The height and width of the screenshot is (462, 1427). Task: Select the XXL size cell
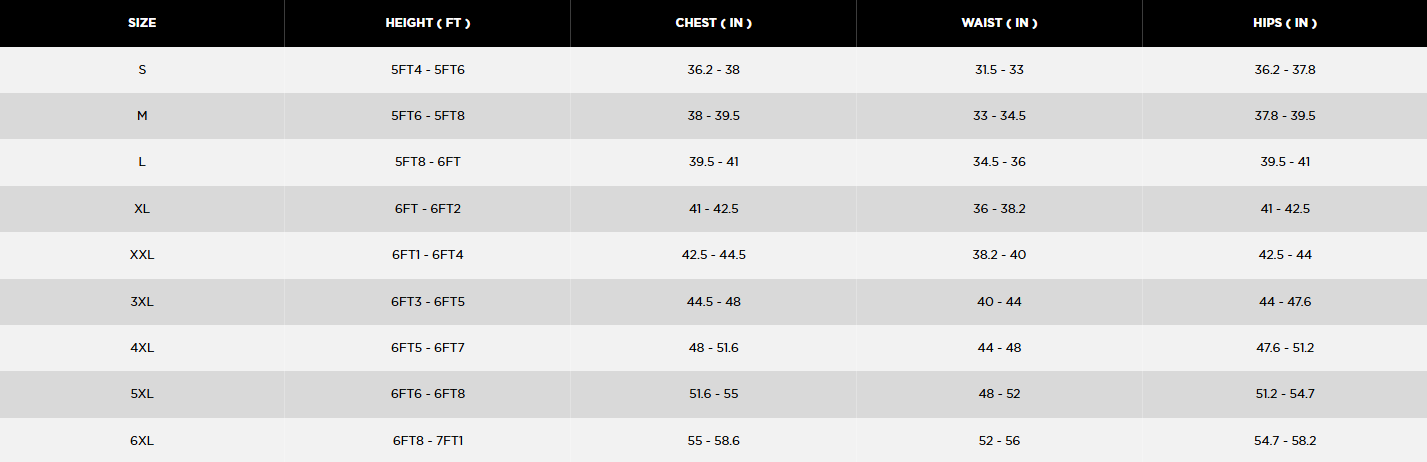(142, 255)
